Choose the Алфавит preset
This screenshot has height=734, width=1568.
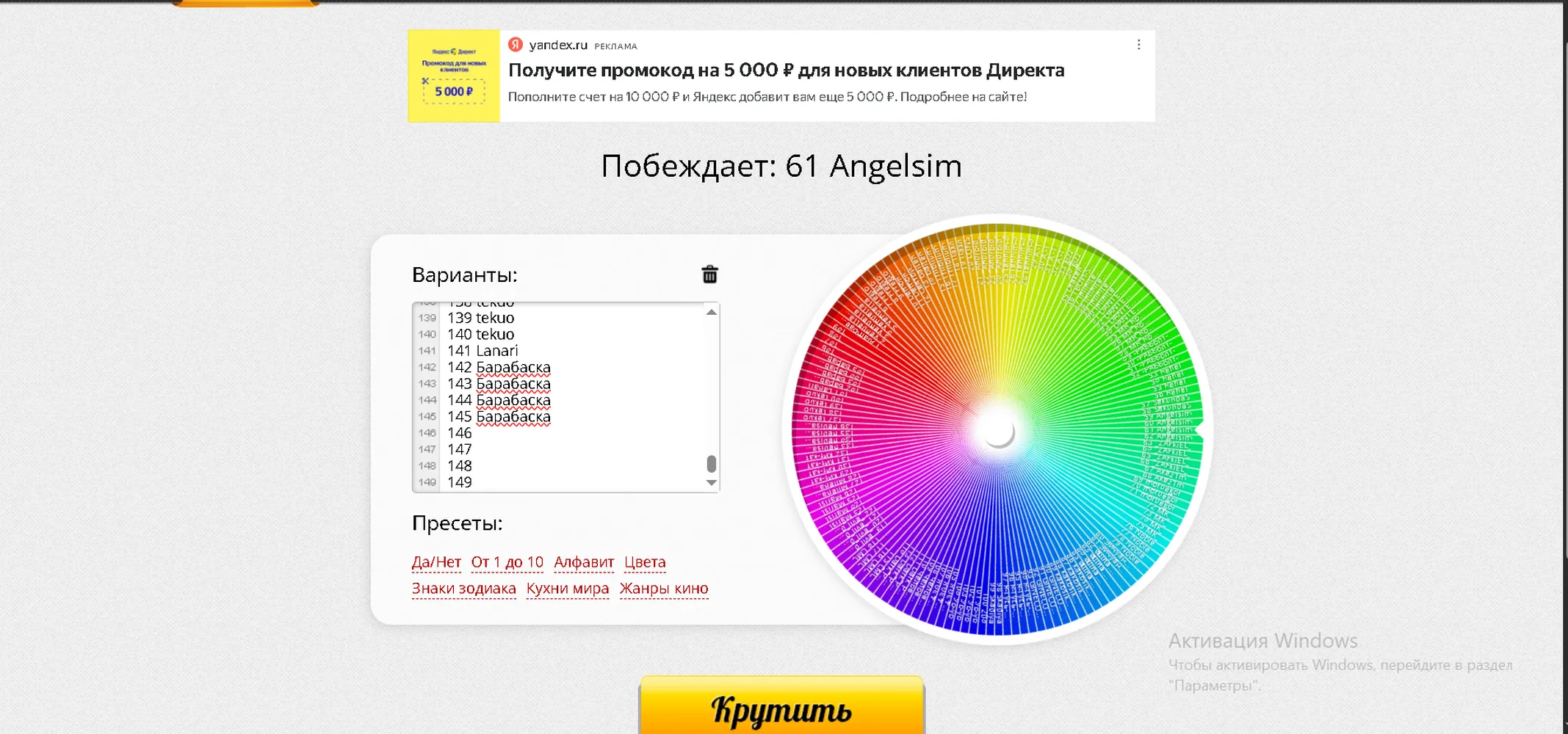click(584, 562)
